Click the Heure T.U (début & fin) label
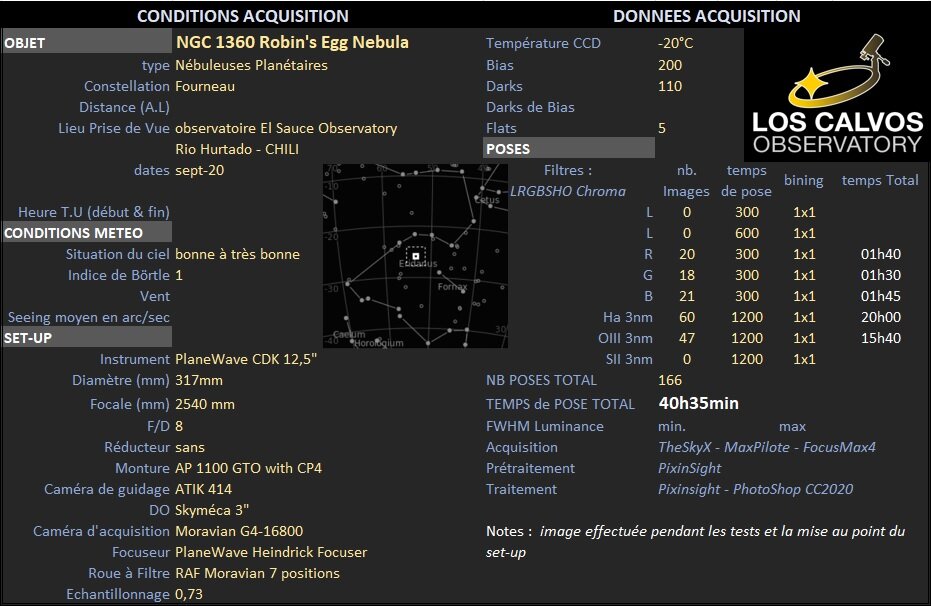931x606 pixels. (x=94, y=212)
